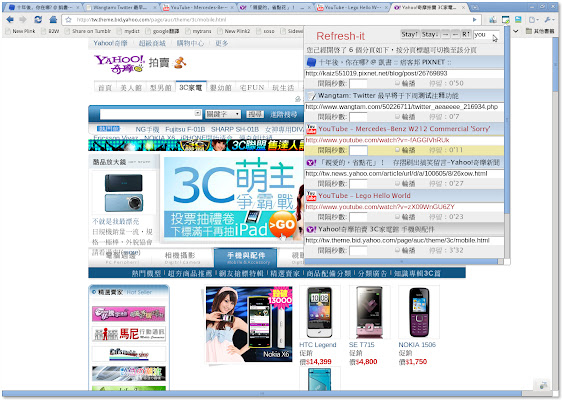Switch to YouTube Lego Hello World tab
Viewport: 562px width, 400px height.
[x=353, y=7]
